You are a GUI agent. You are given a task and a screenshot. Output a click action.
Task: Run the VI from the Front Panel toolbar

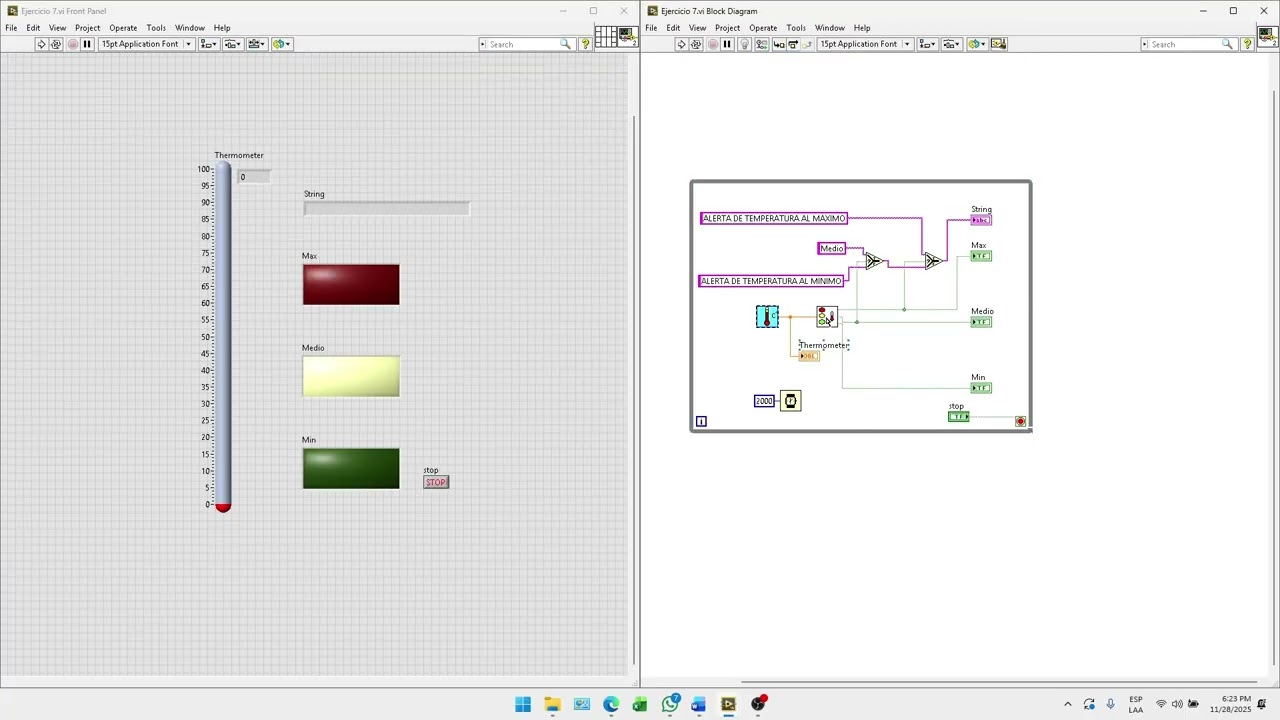pos(41,44)
